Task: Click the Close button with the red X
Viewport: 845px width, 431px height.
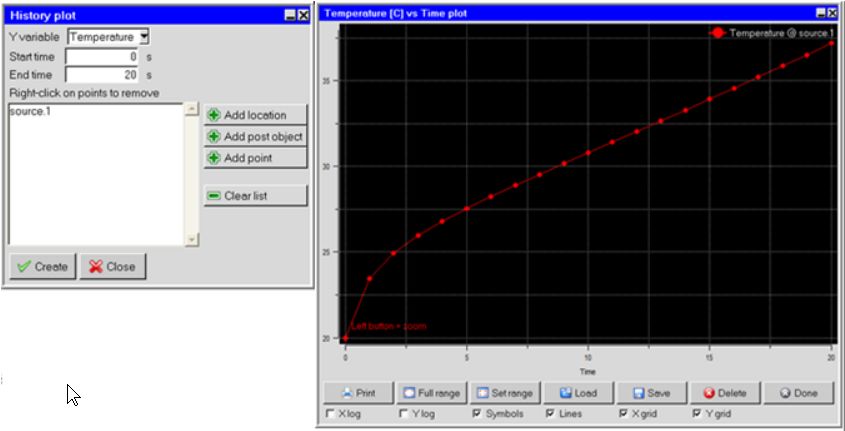Action: coord(113,267)
